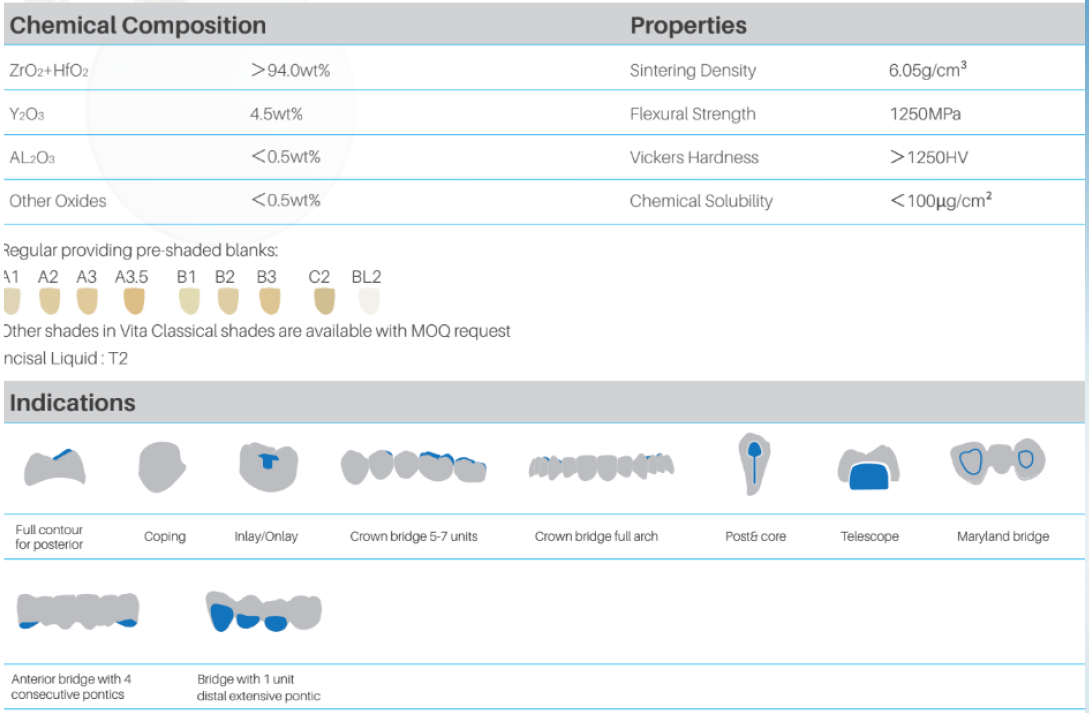Click the Incisal Liquid T2 text
Image resolution: width=1089 pixels, height=713 pixels.
click(x=65, y=359)
